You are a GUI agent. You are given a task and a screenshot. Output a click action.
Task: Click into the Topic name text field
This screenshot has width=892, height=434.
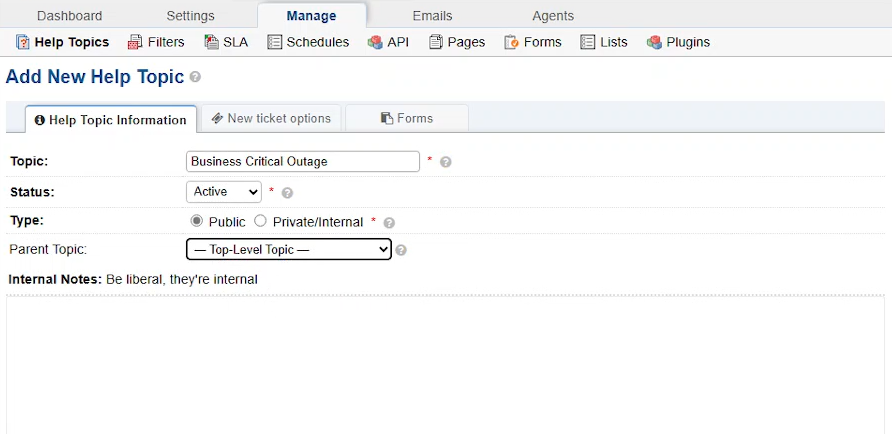303,162
